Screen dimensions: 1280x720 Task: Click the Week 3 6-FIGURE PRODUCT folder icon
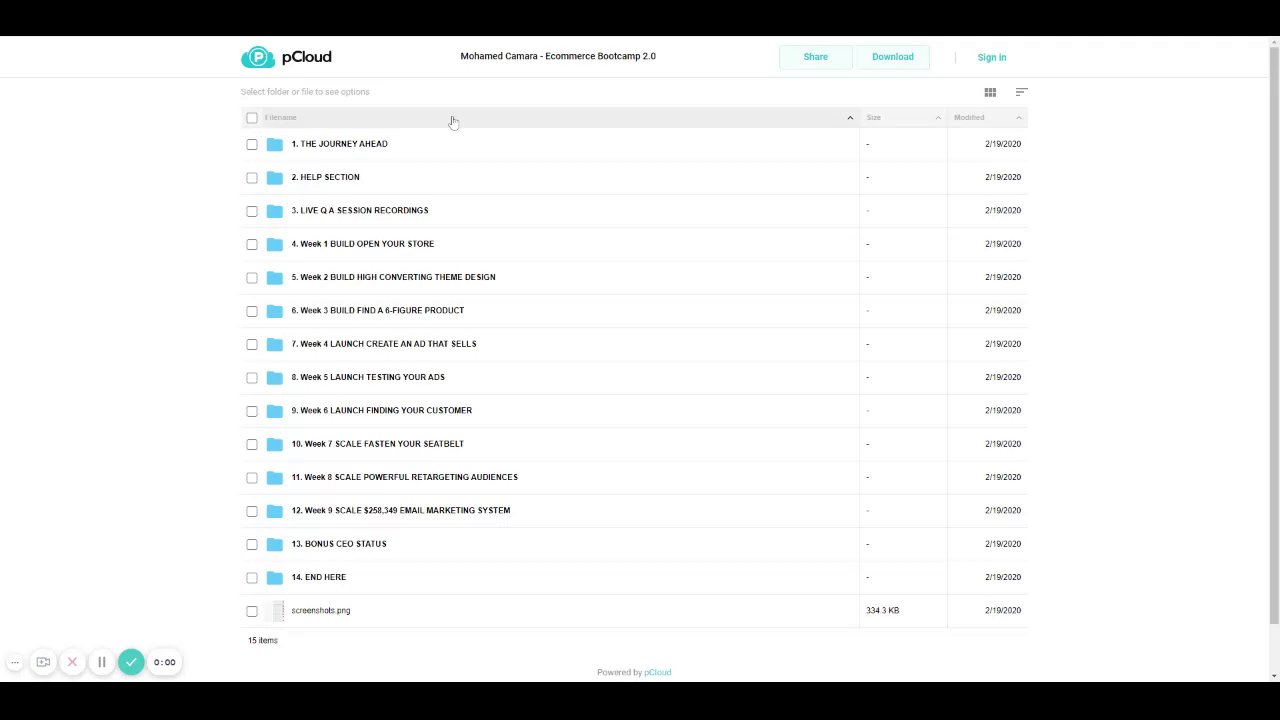pyautogui.click(x=274, y=311)
